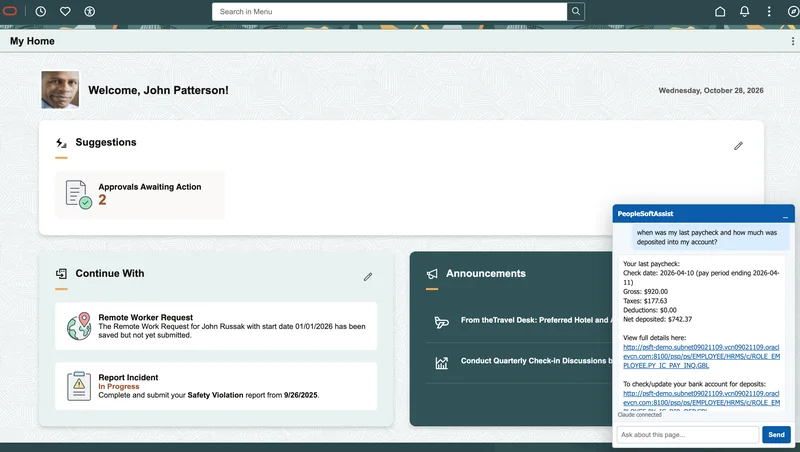Click the Deductions: $0.00 line in chat
Viewport: 800px width, 452px height.
tap(649, 310)
